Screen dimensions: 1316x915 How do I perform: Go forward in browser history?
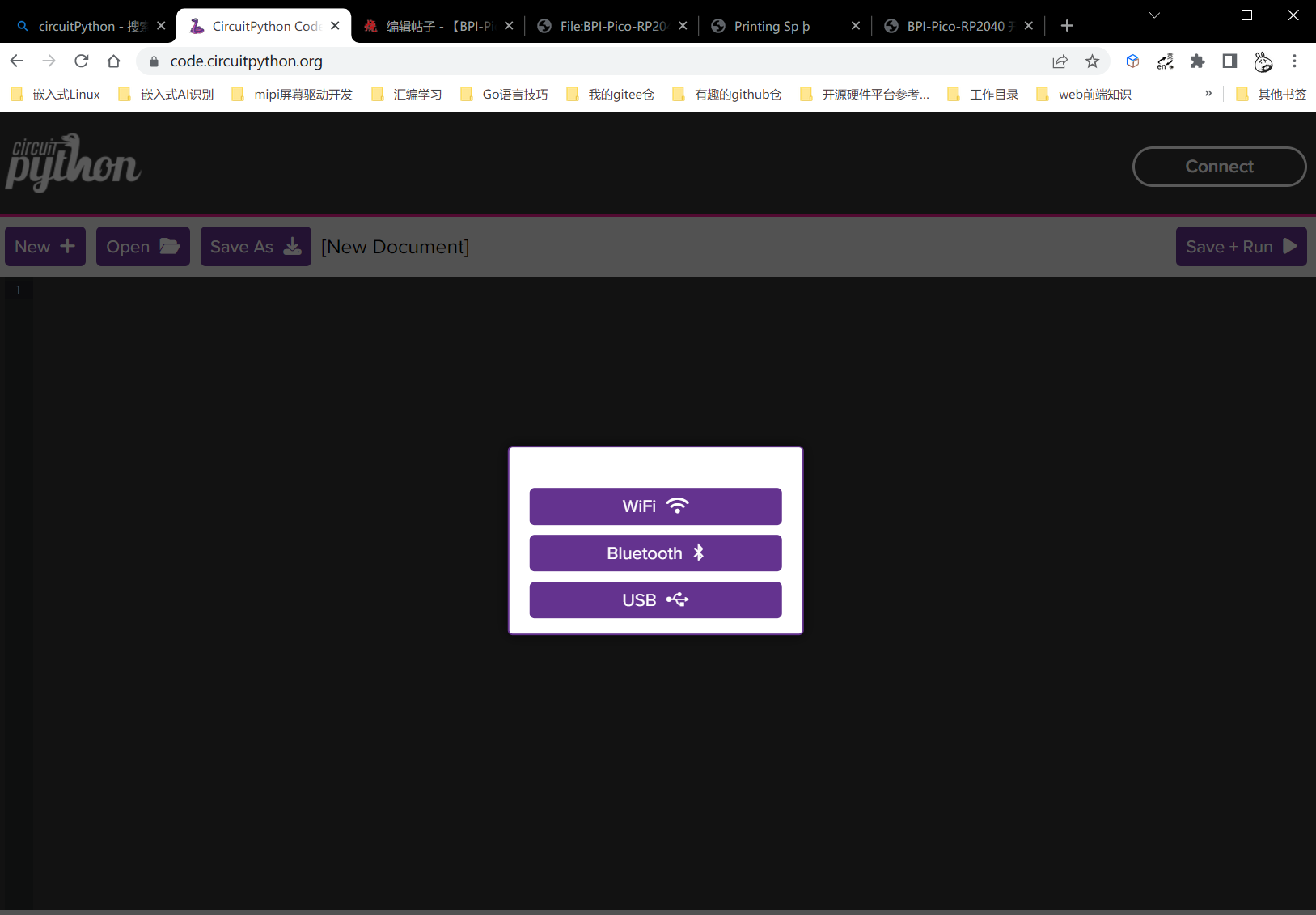click(x=49, y=61)
